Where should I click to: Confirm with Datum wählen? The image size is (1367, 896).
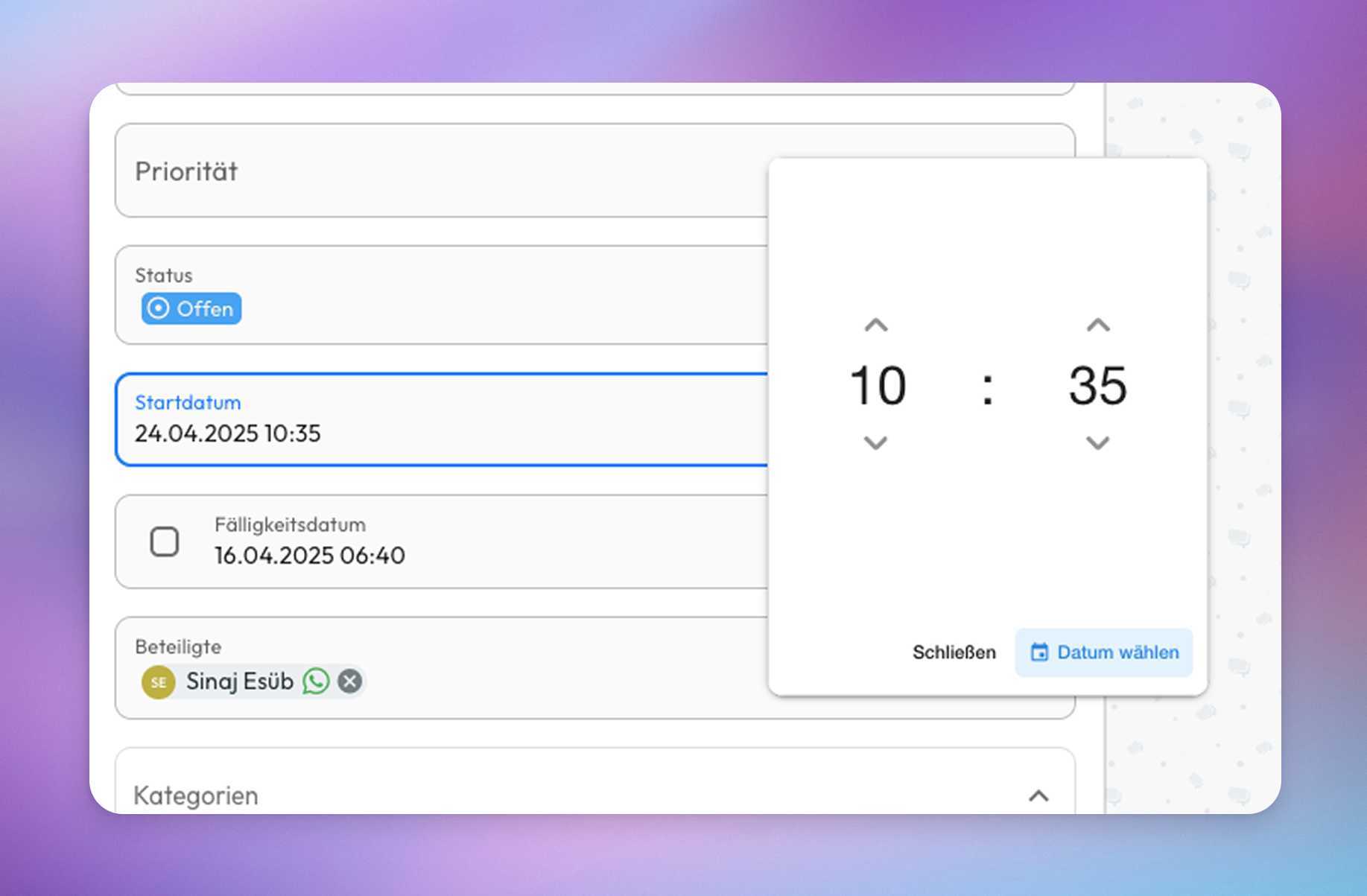1103,652
